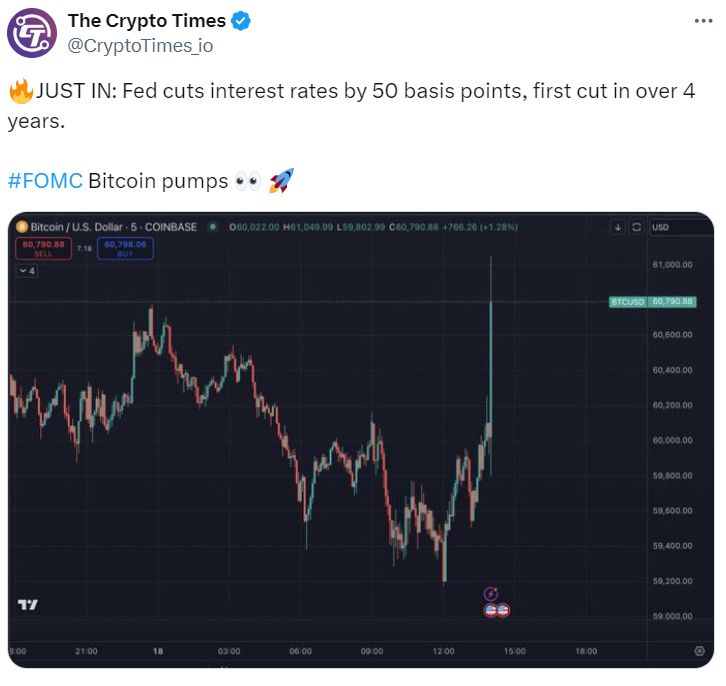
Task: Open the #FOMC hashtag link
Action: click(x=45, y=181)
